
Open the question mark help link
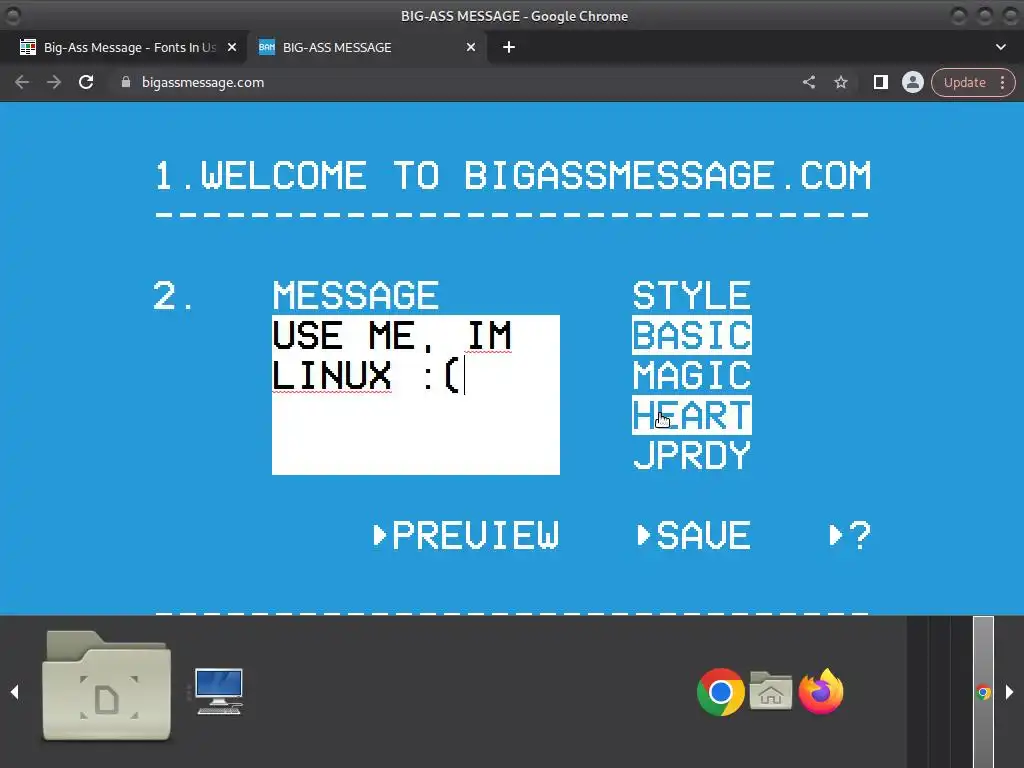(850, 535)
